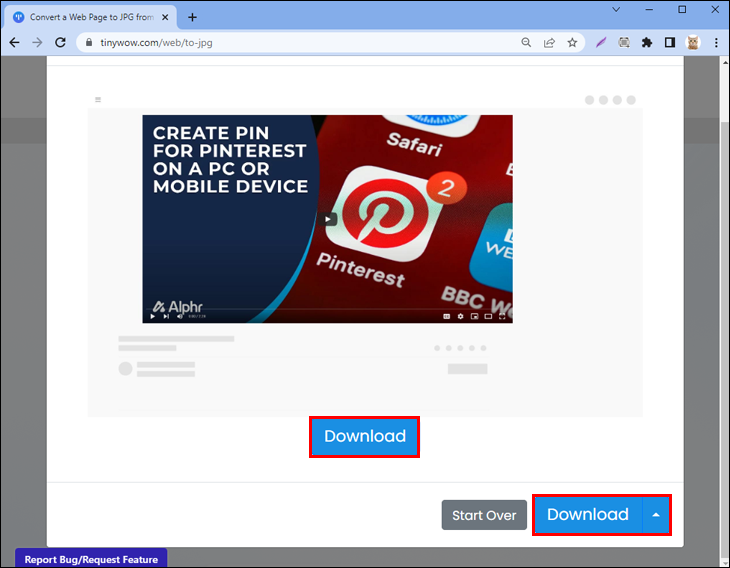
Task: Open the screenshot capture extension
Action: click(624, 43)
